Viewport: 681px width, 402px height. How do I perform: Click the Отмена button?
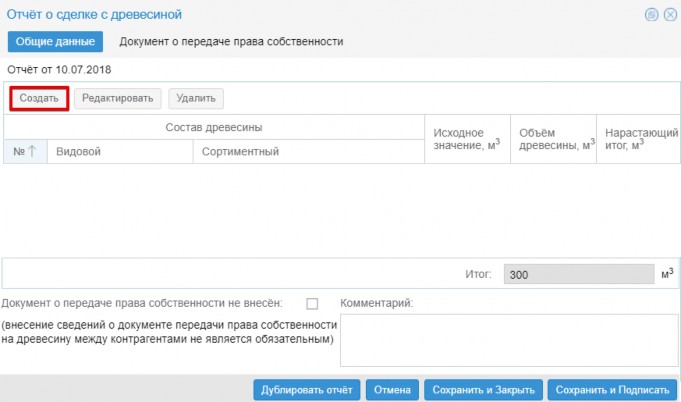(x=392, y=390)
